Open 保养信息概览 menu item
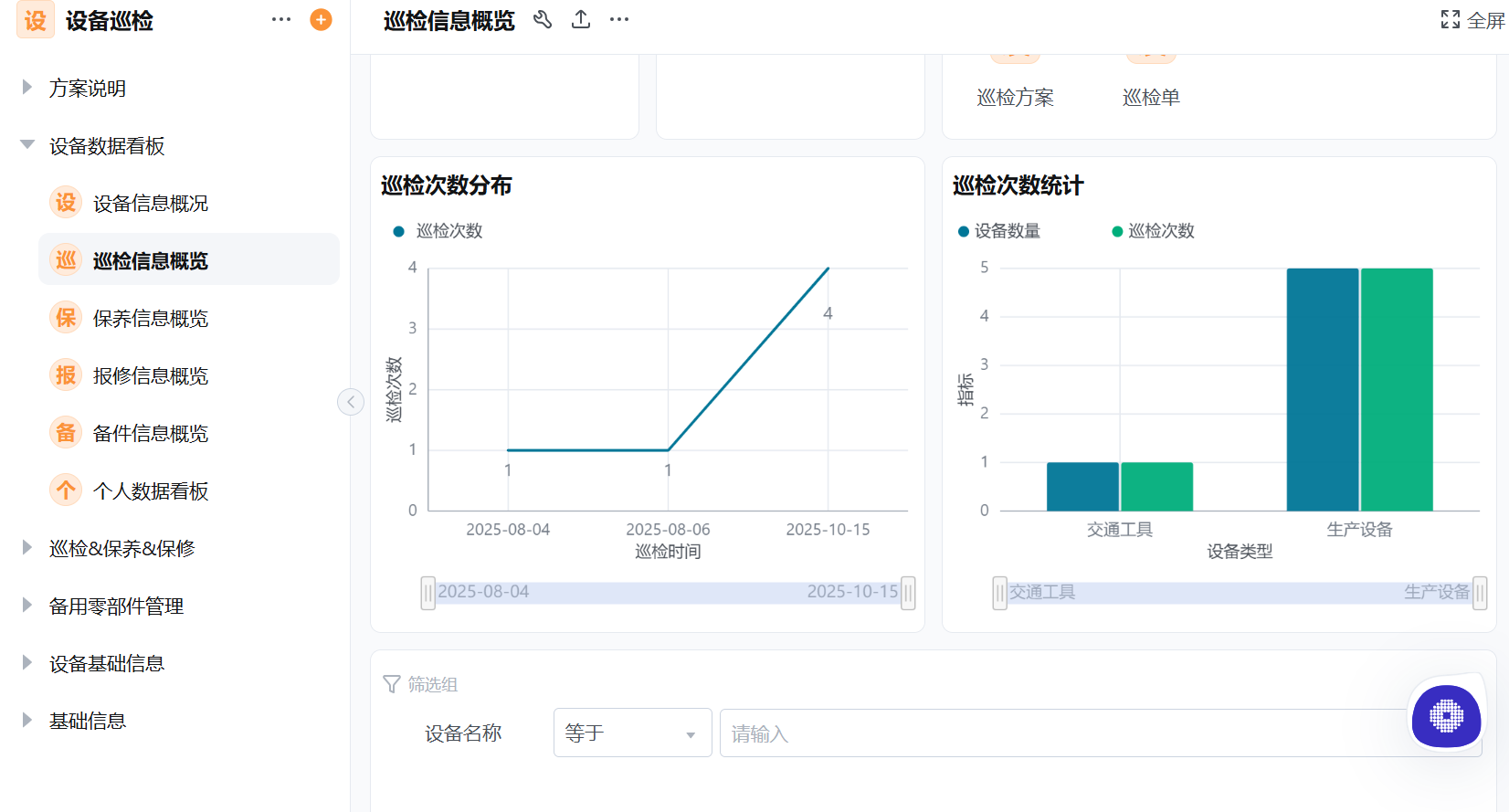The width and height of the screenshot is (1509, 812). pos(189,318)
